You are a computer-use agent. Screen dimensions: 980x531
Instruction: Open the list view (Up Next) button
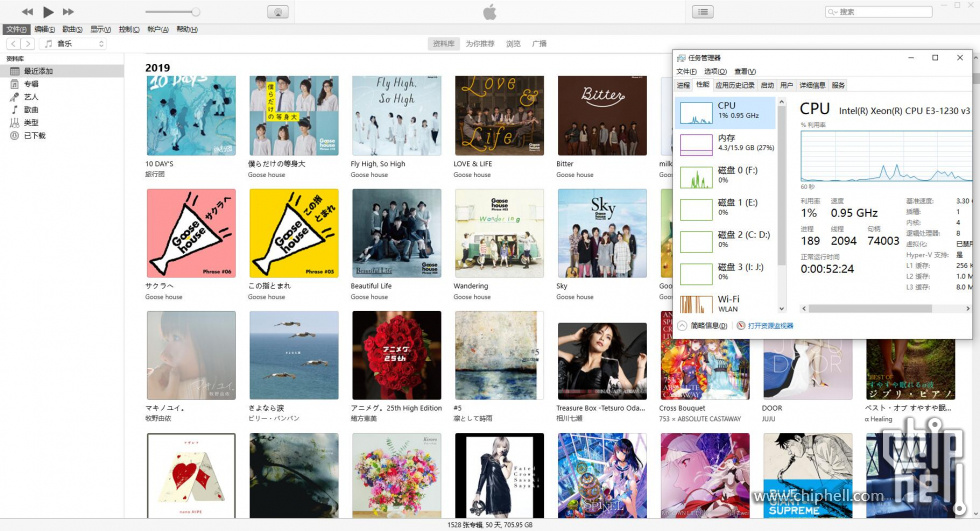click(x=703, y=12)
